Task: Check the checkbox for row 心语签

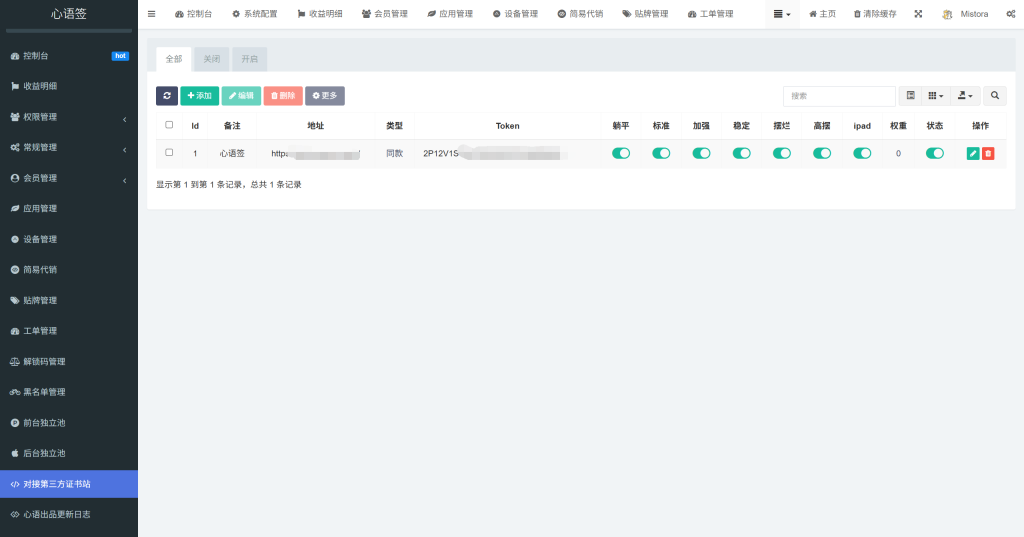Action: coord(169,152)
